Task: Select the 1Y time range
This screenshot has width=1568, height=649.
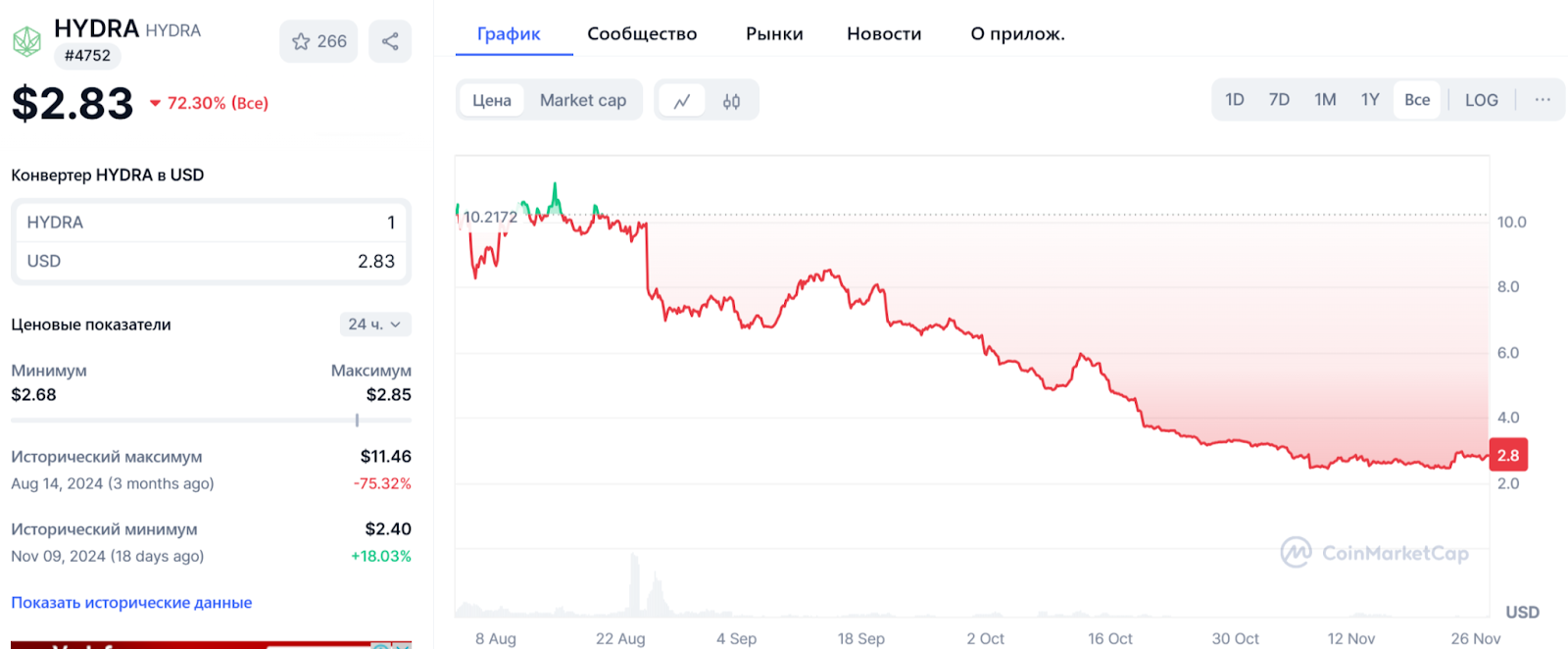Action: pos(1370,100)
